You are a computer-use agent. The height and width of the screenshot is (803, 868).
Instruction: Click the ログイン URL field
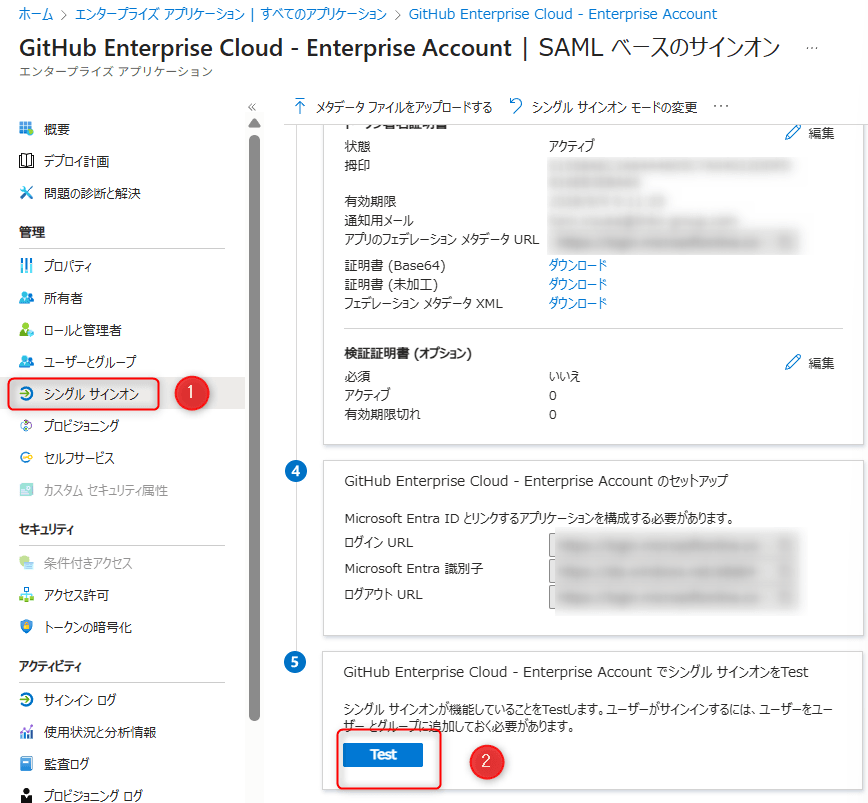[673, 545]
